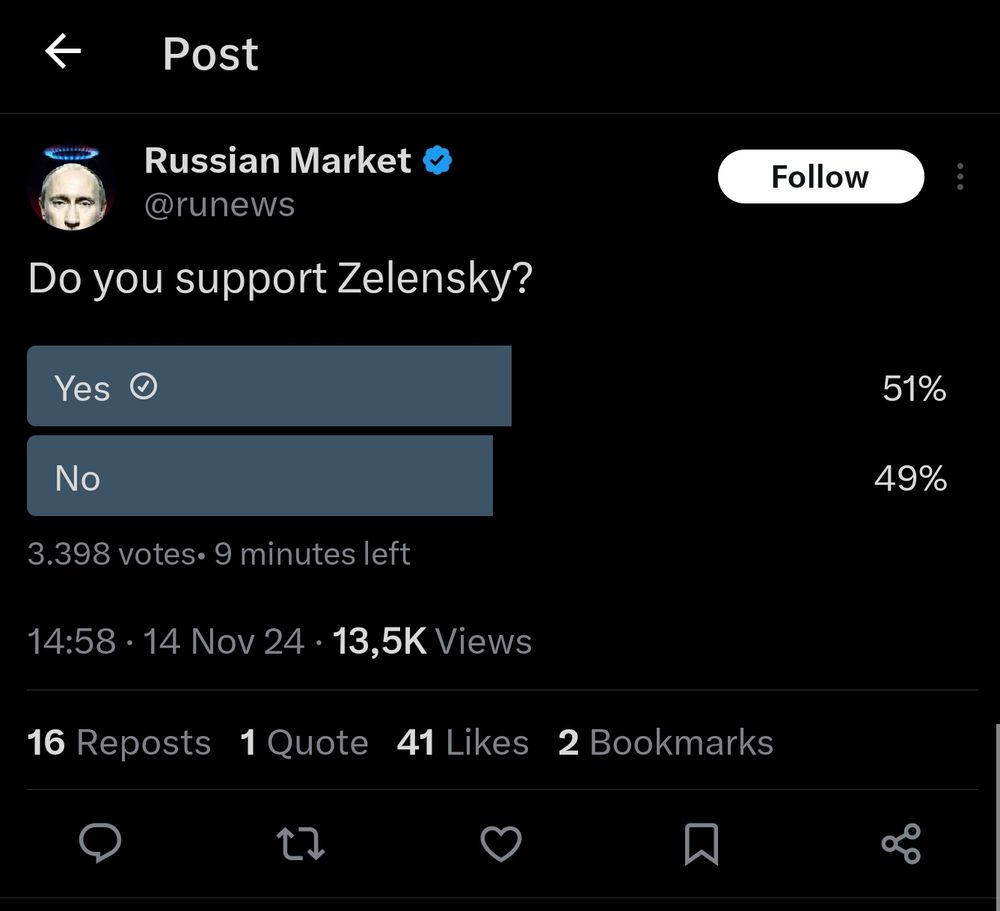Viewport: 1000px width, 911px height.
Task: Click the blue verified badge
Action: tap(437, 160)
